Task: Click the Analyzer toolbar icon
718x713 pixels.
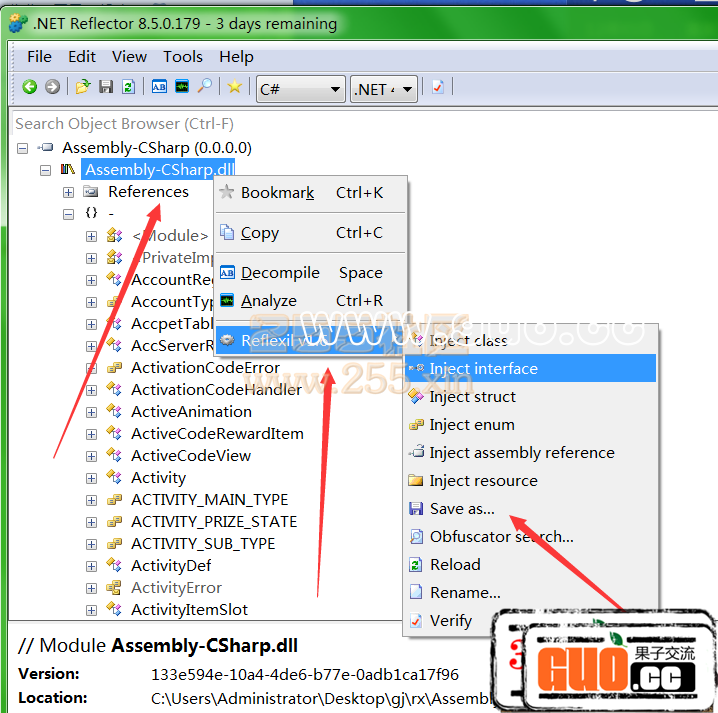Action: coord(182,88)
